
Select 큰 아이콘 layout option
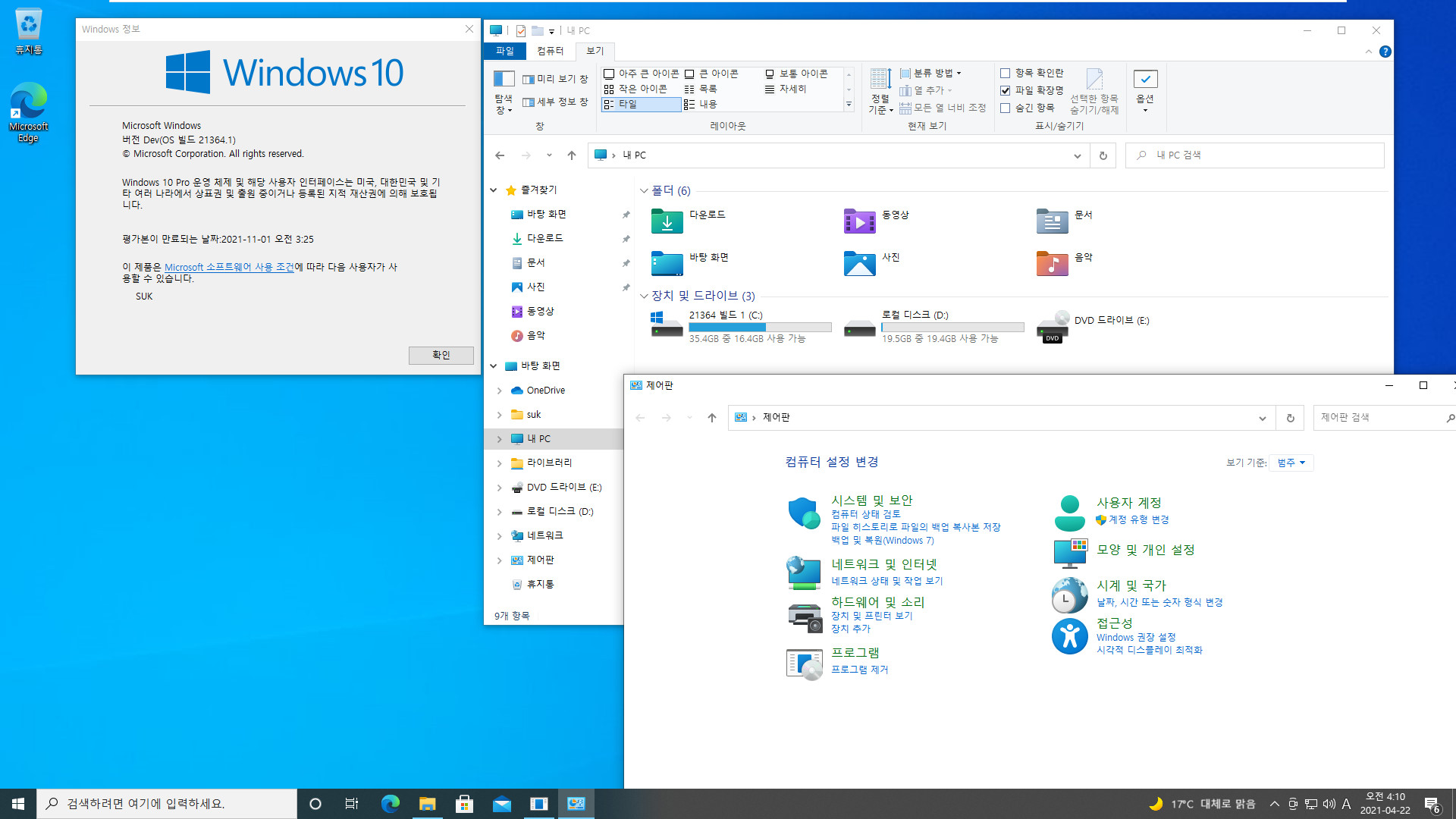coord(711,74)
